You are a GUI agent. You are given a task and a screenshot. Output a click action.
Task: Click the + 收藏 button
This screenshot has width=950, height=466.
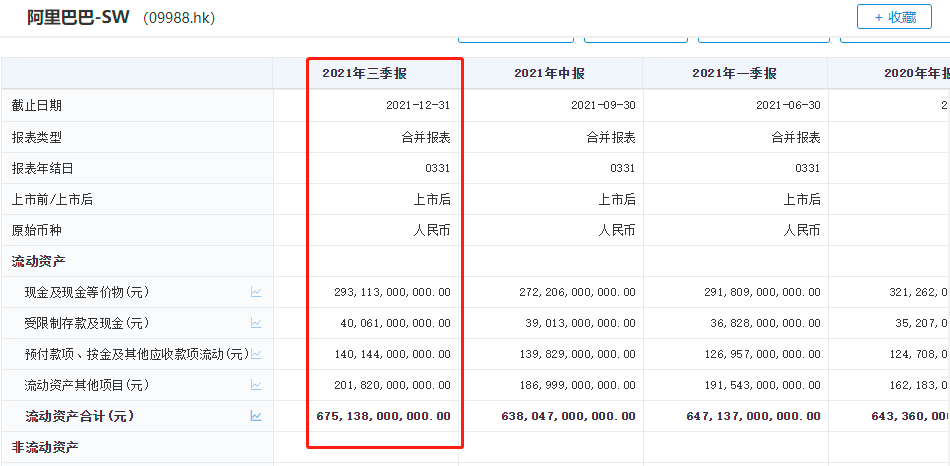tap(894, 17)
